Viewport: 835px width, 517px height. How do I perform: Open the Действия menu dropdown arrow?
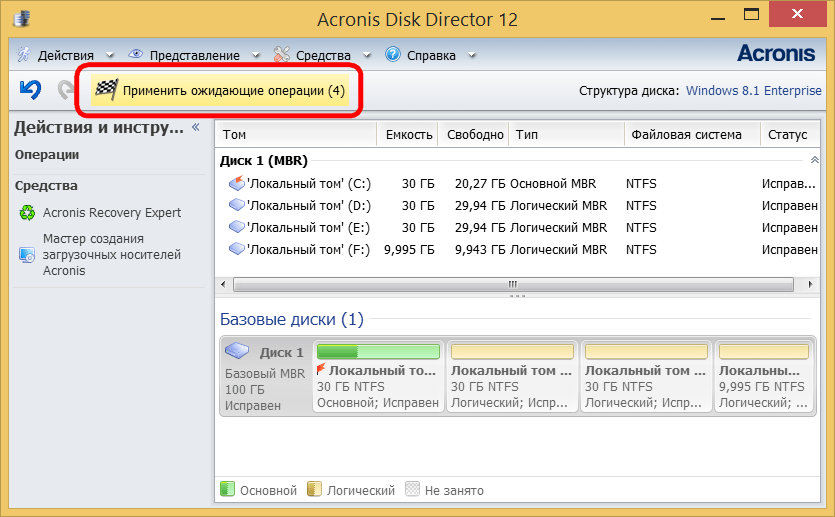point(108,55)
